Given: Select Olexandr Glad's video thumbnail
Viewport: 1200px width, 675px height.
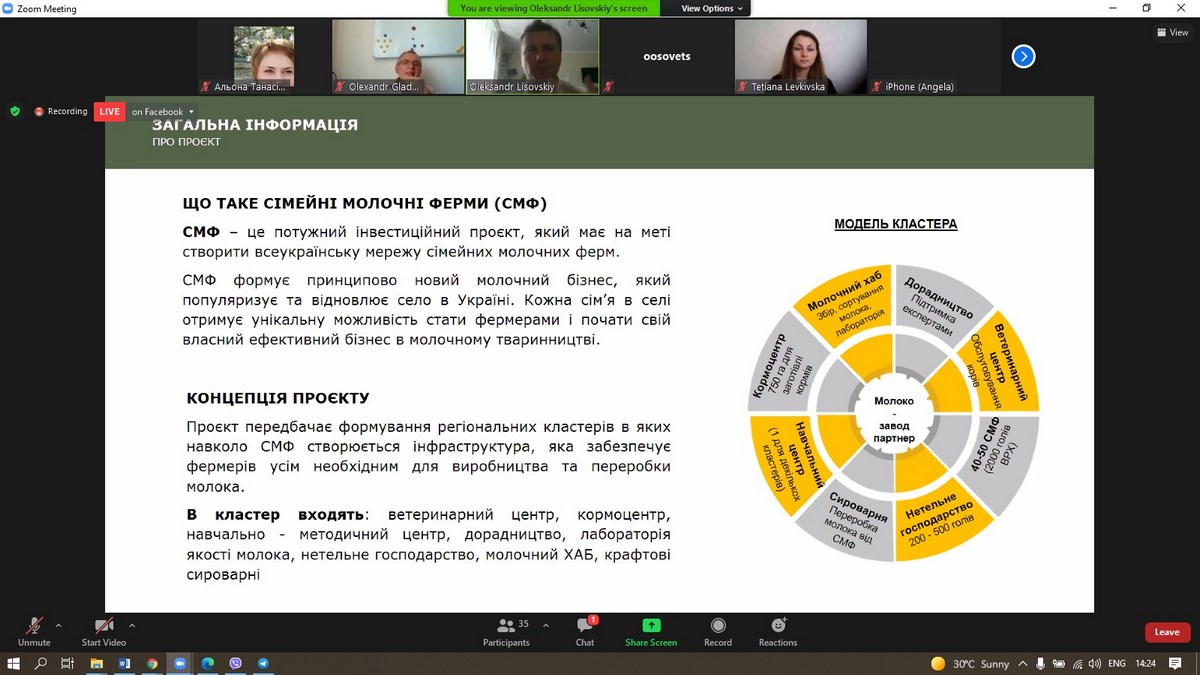Looking at the screenshot, I should 398,57.
